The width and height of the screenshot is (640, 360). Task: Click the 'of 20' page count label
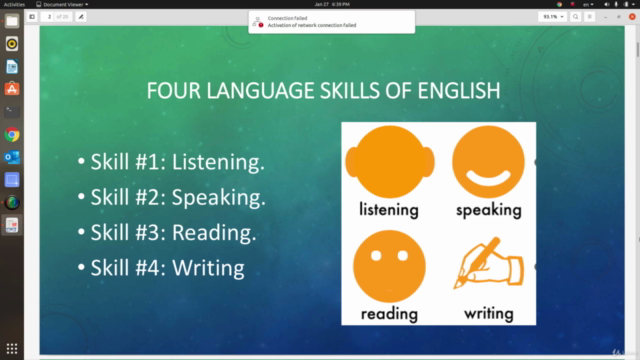[x=62, y=17]
